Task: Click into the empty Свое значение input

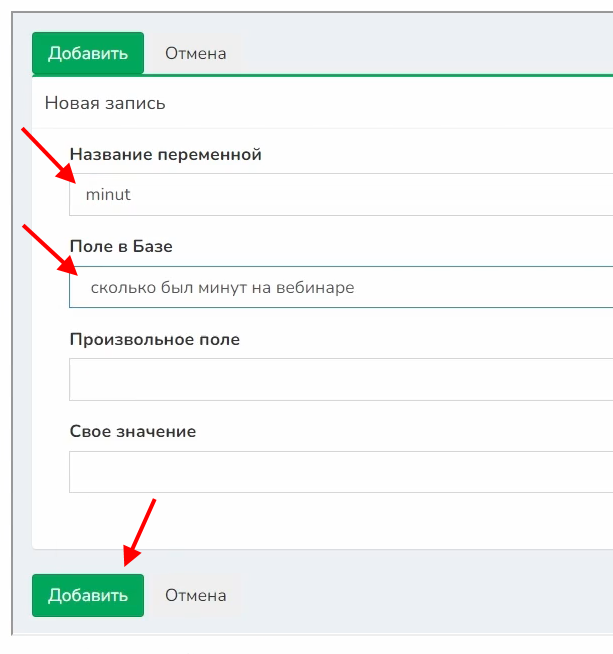Action: [340, 472]
